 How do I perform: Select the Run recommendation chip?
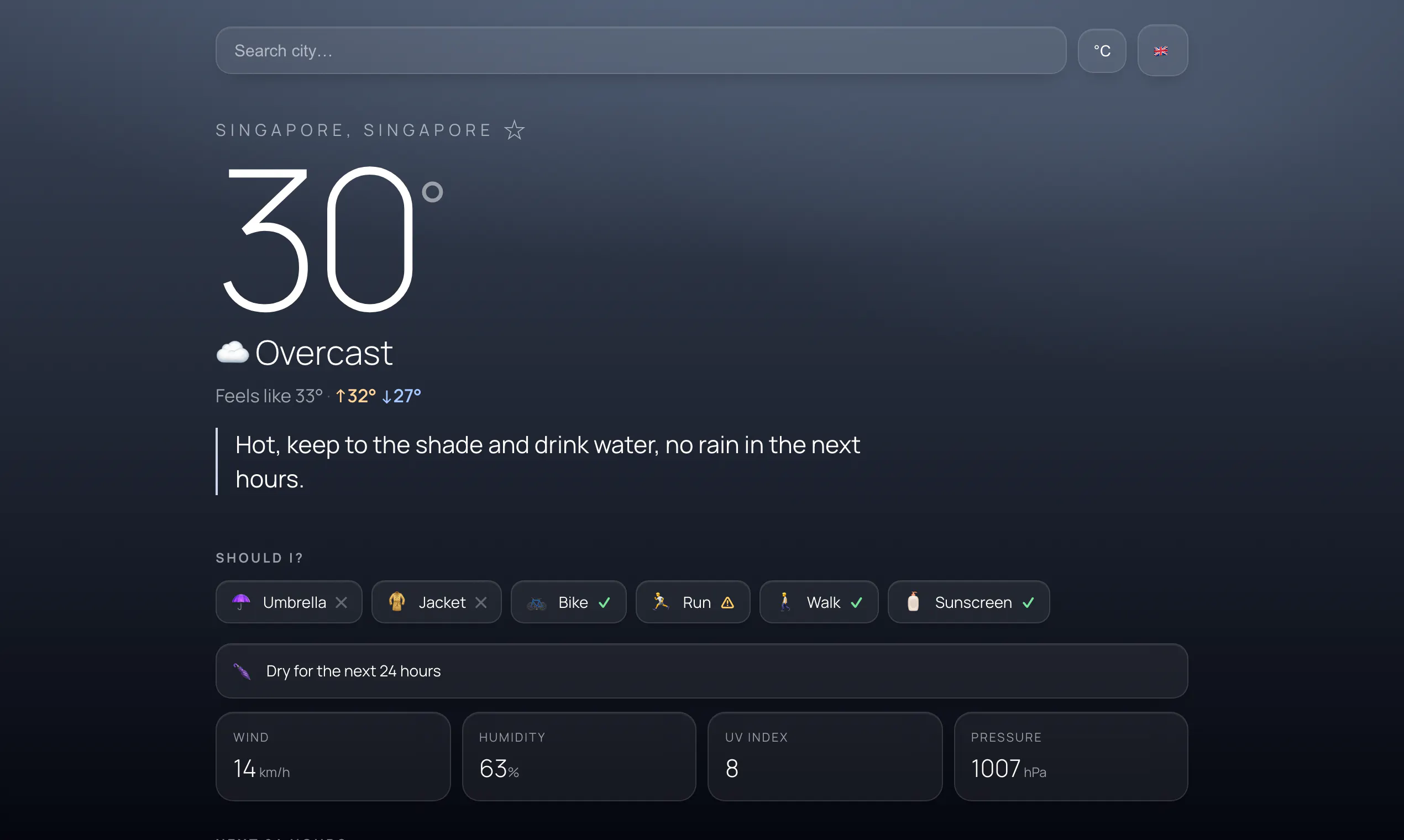point(693,602)
